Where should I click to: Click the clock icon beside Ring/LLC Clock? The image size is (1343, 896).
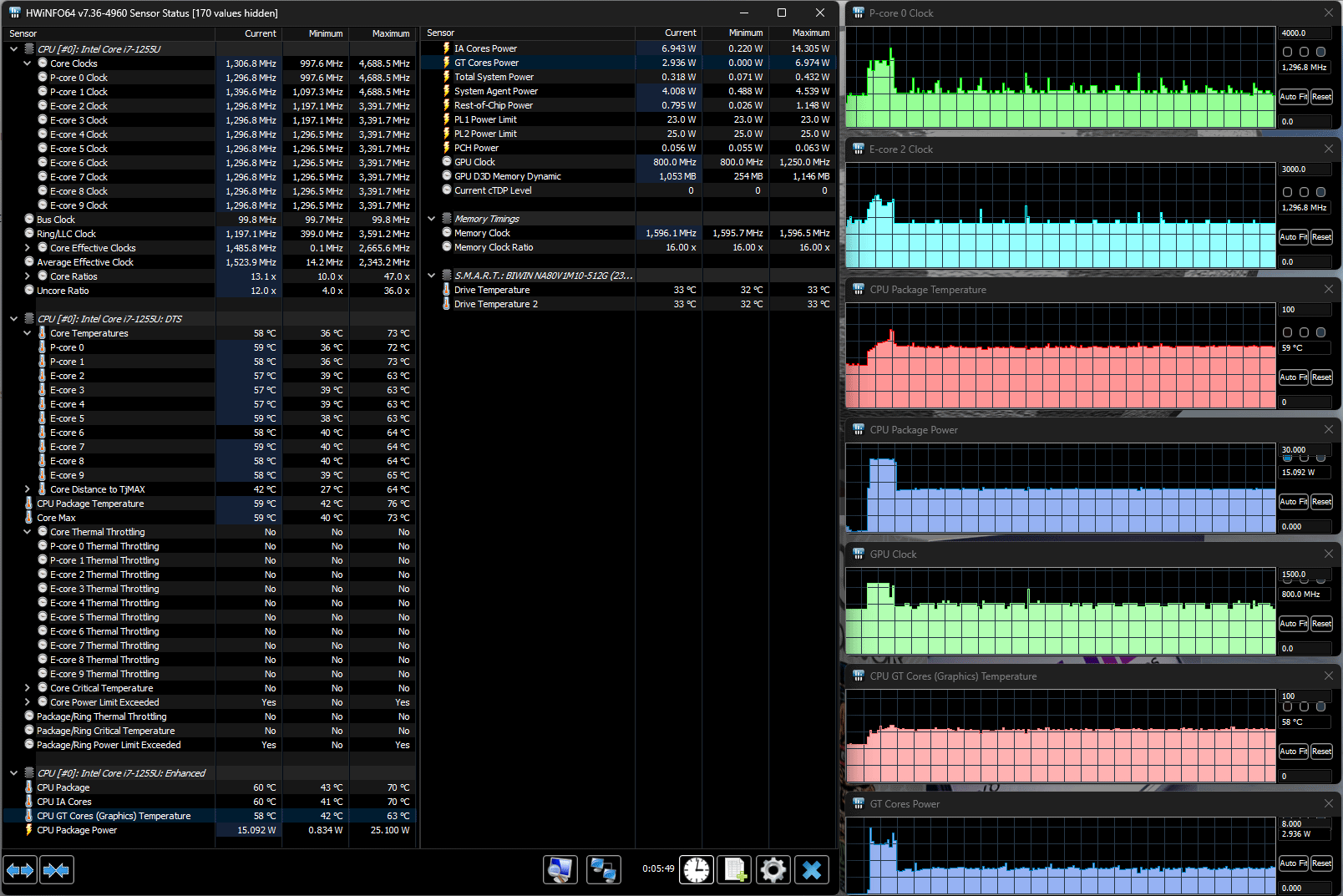(x=29, y=234)
